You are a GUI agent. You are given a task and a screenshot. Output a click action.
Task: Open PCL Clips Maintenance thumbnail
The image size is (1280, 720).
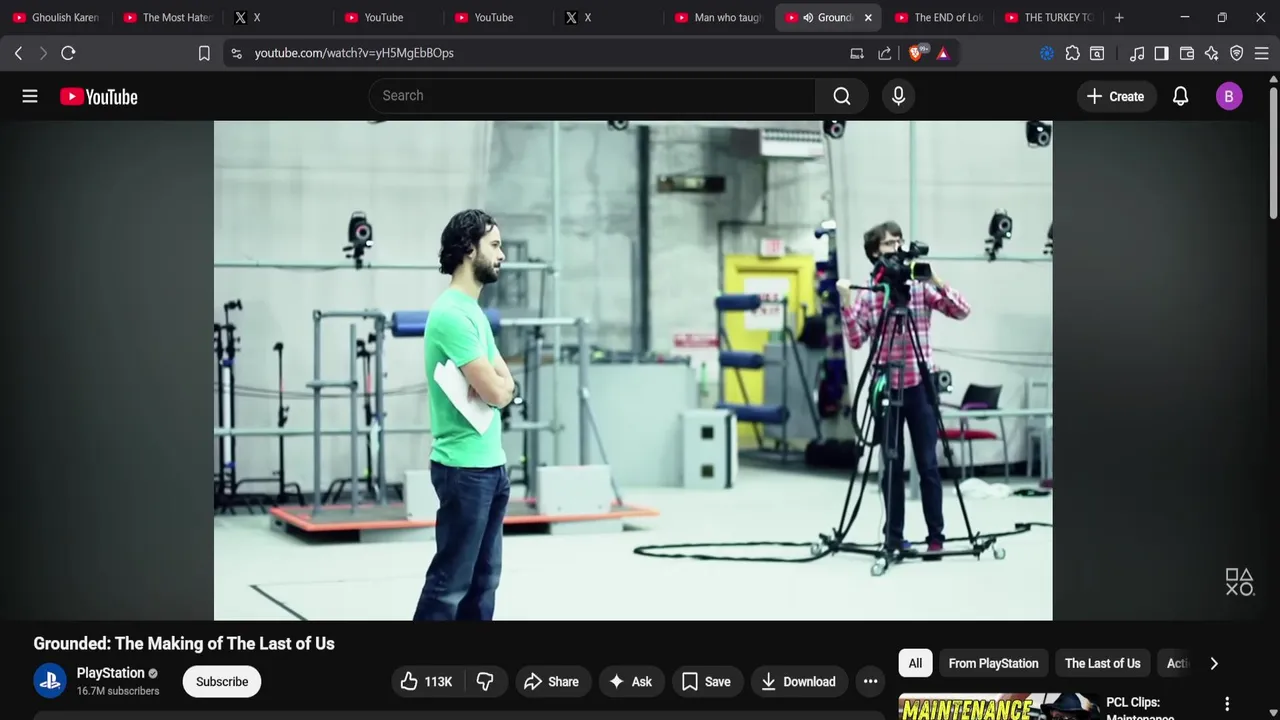(x=999, y=706)
